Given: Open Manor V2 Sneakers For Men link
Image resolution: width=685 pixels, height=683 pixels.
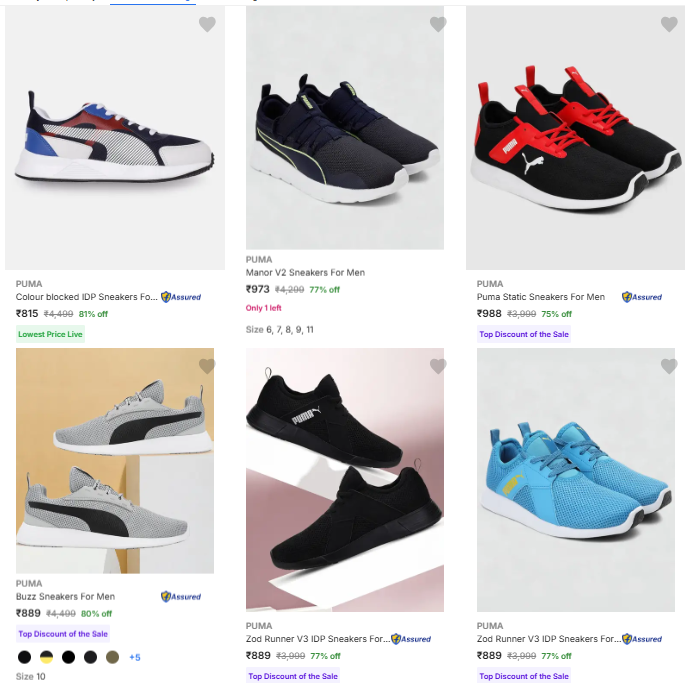Looking at the screenshot, I should (305, 273).
